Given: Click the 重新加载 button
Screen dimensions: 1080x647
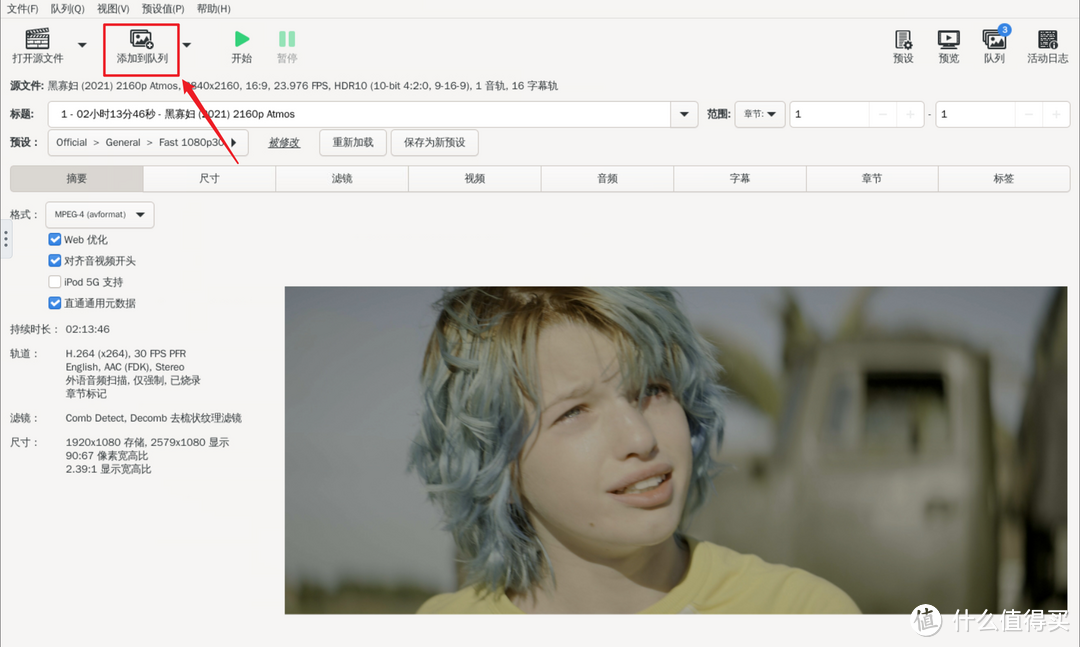Looking at the screenshot, I should (352, 142).
